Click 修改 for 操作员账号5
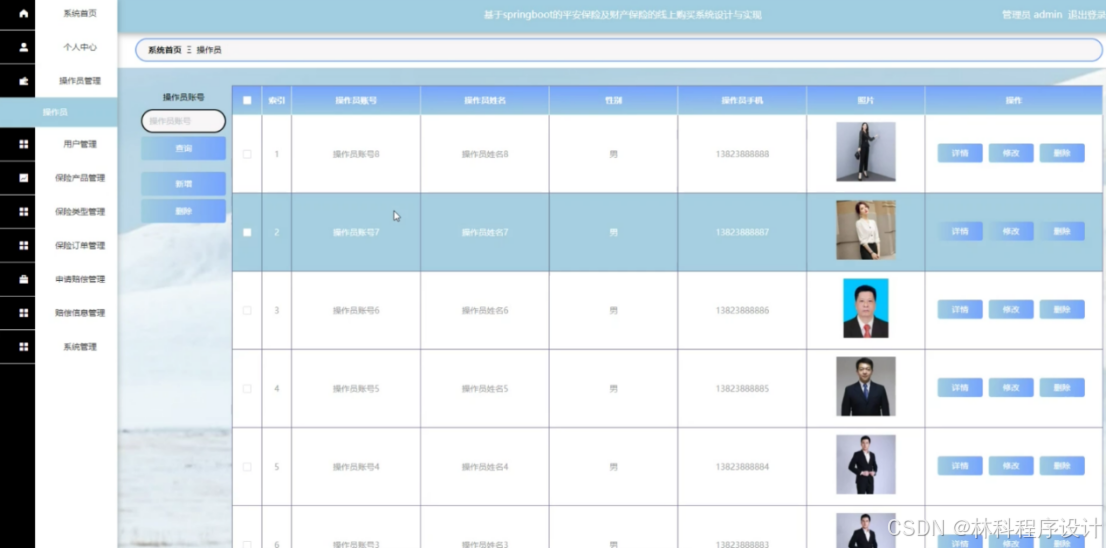Viewport: 1106px width, 548px height. pos(1011,388)
